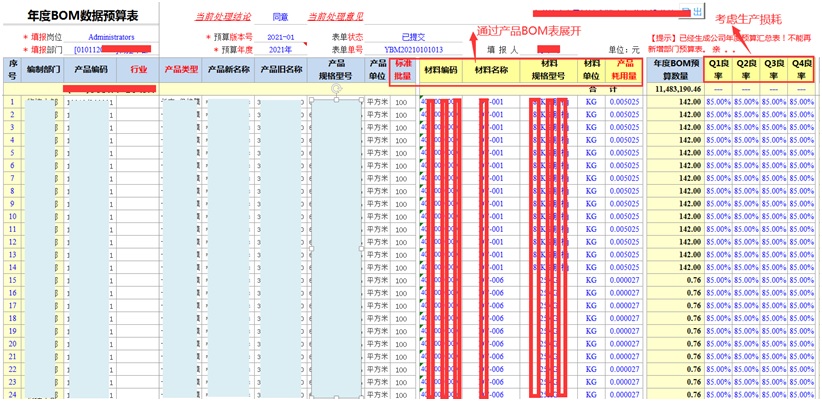Click the 表单状态 value 已提交
The image size is (822, 401).
(x=413, y=37)
